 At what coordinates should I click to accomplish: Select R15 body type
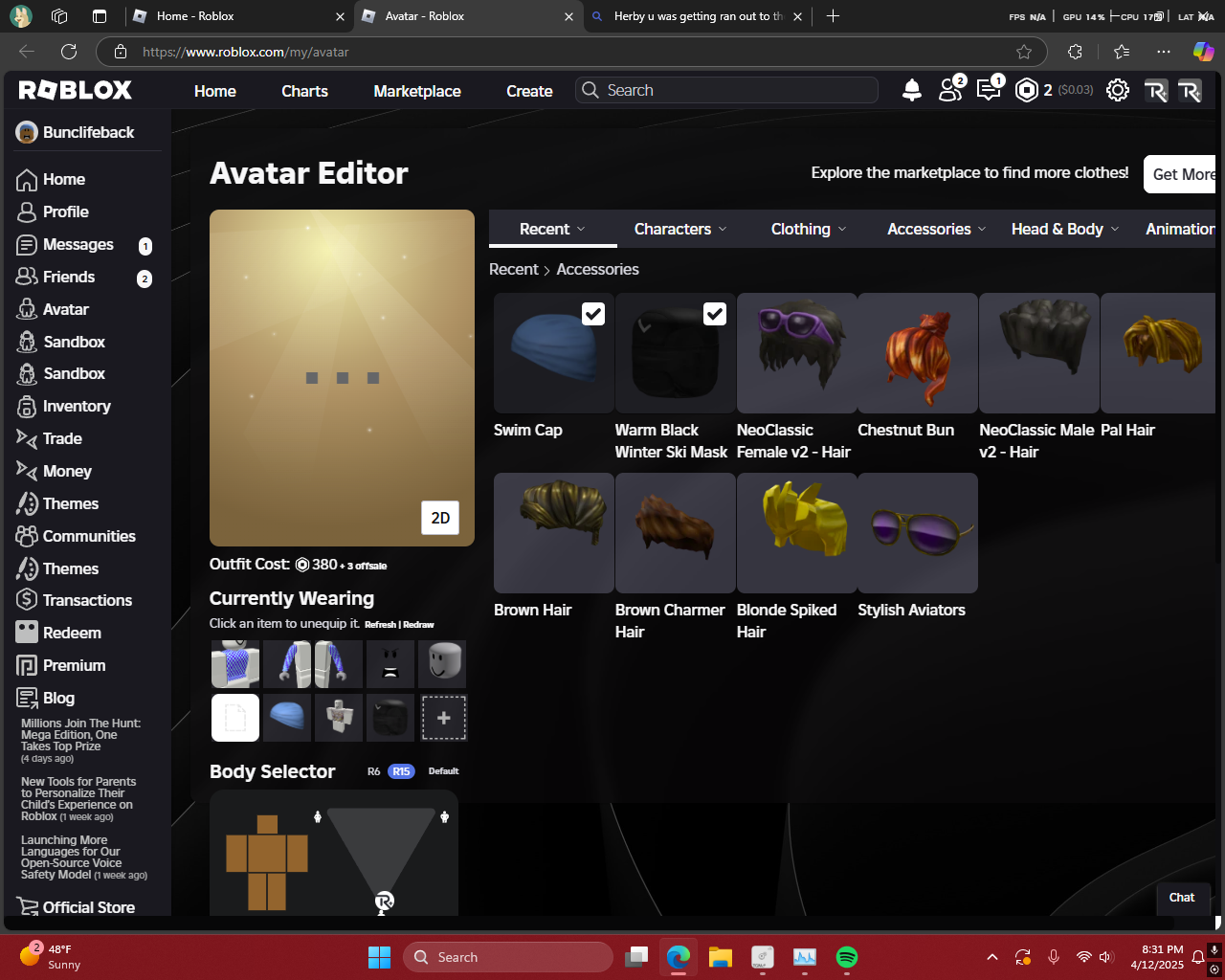401,771
